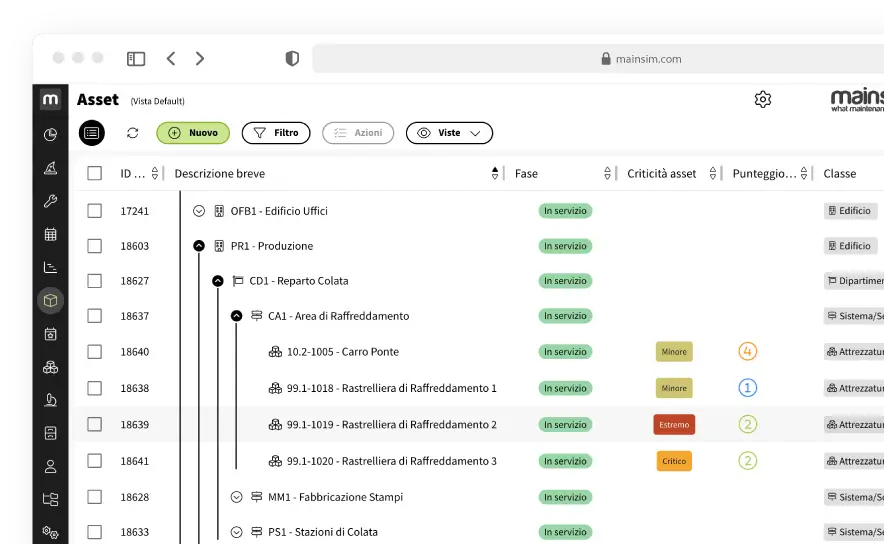
Task: Click ID 18628 cell
Action: pos(135,497)
